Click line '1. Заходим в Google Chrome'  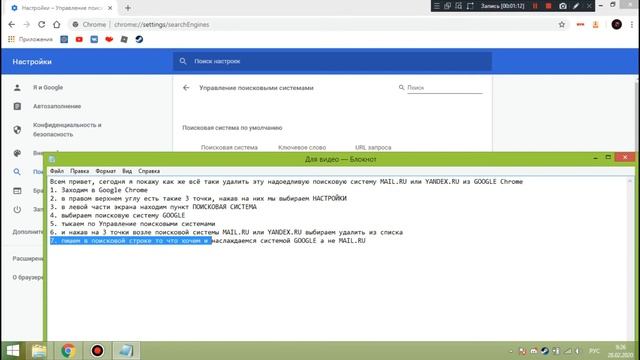[98, 190]
